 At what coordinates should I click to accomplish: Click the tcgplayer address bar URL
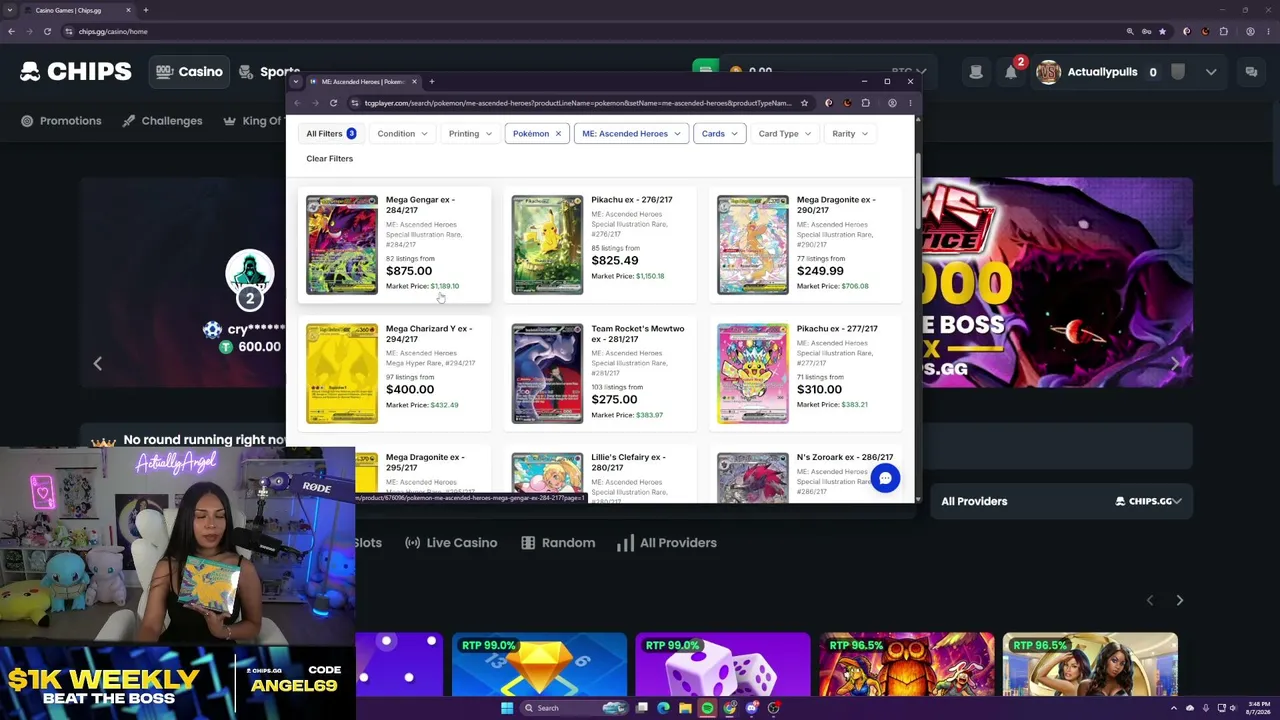pyautogui.click(x=578, y=103)
